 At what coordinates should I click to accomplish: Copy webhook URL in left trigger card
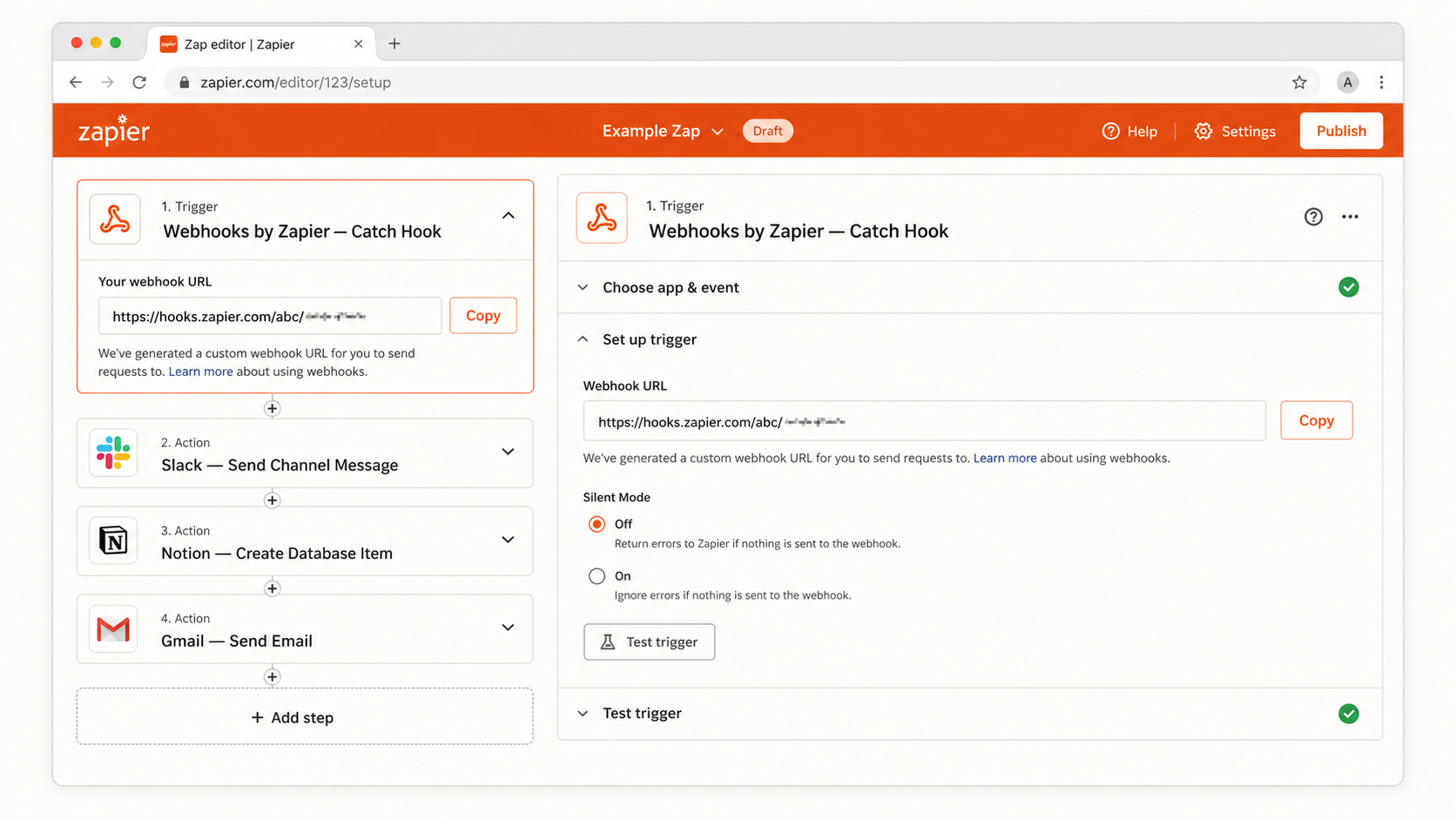(483, 316)
